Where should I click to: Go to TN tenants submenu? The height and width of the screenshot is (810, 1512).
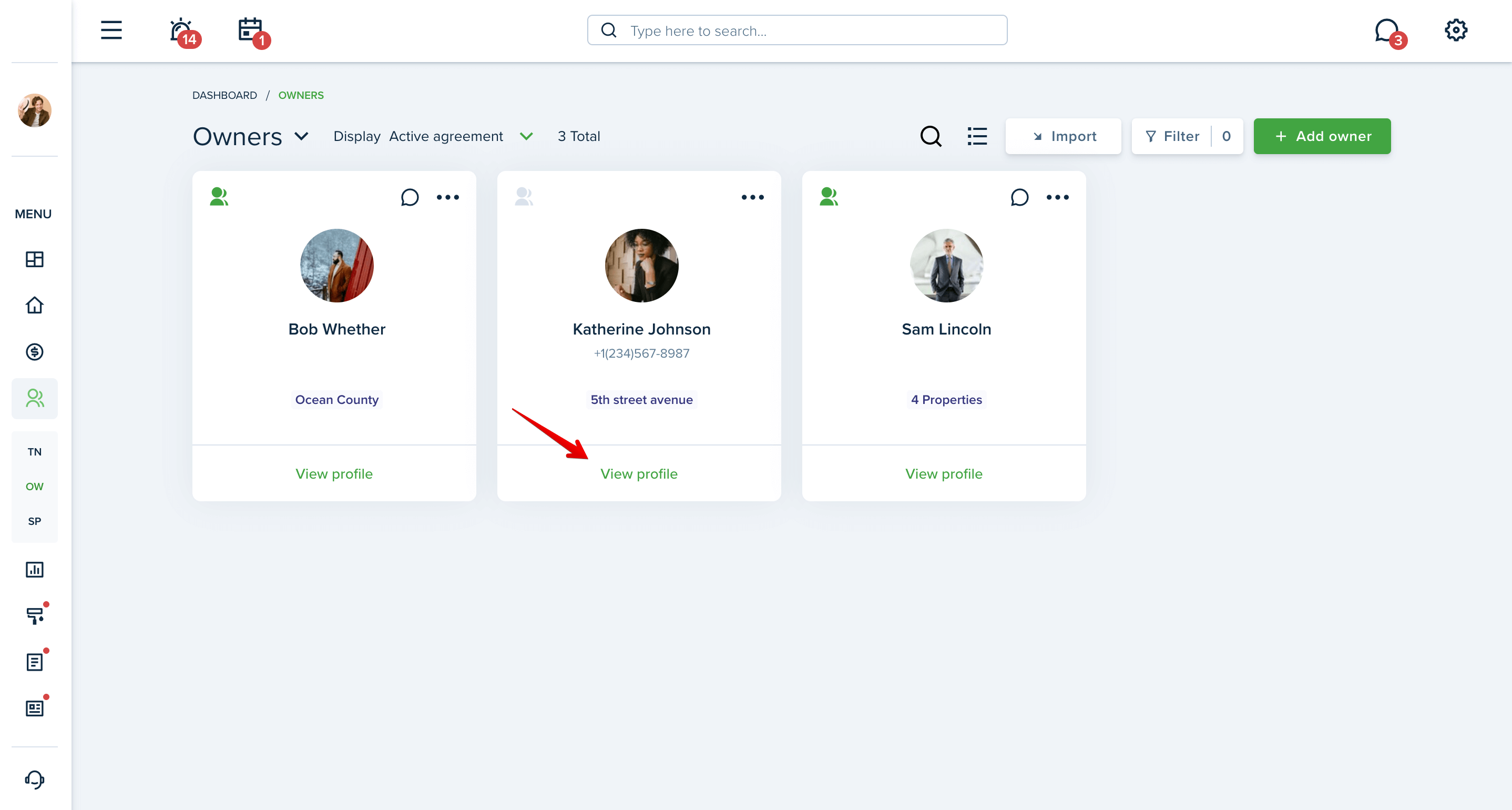point(35,452)
